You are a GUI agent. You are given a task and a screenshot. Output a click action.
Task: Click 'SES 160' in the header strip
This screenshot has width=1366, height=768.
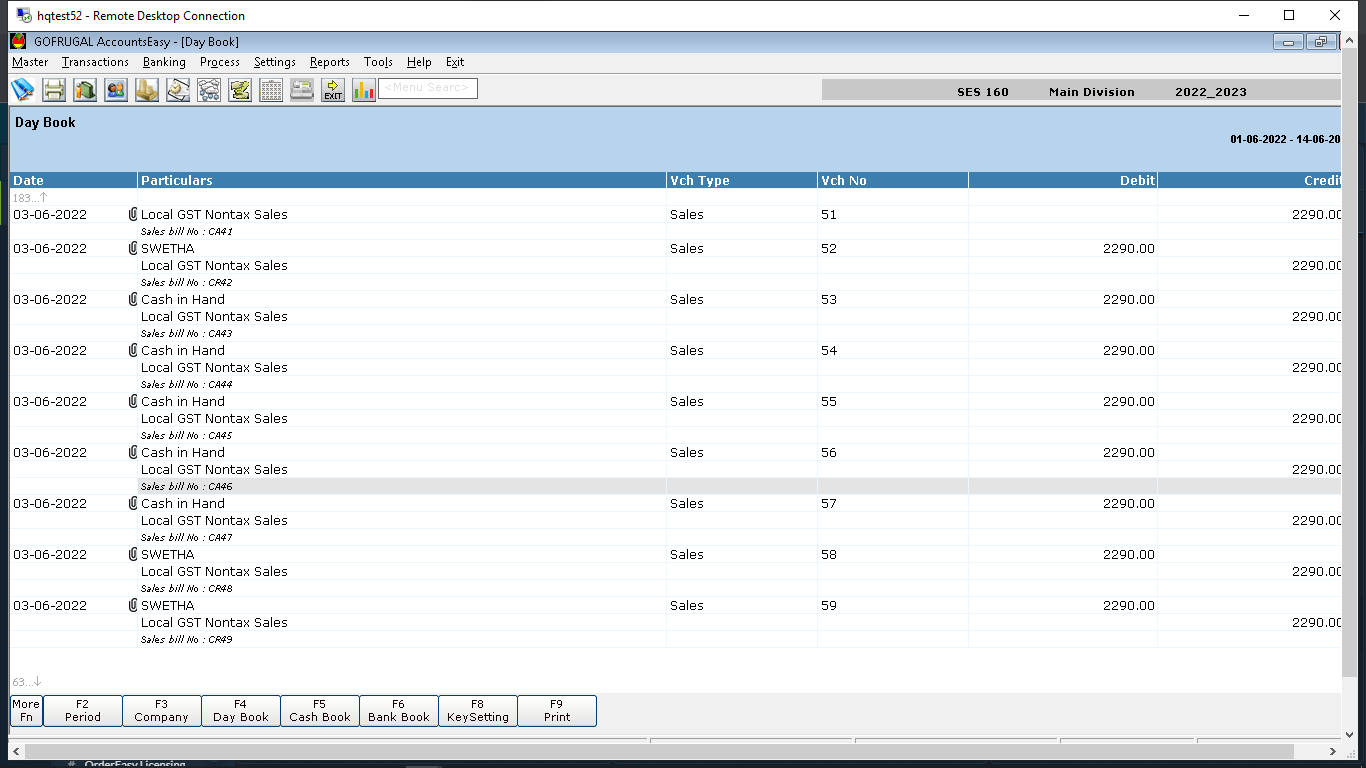(x=983, y=92)
